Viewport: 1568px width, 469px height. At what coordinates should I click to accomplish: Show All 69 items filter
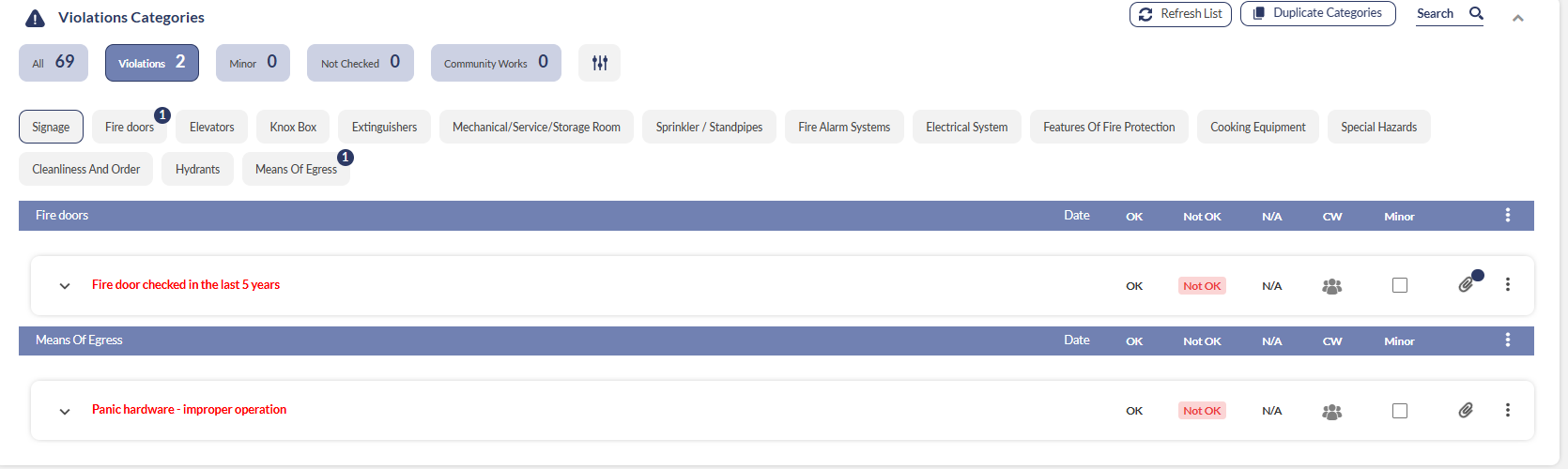pos(54,63)
